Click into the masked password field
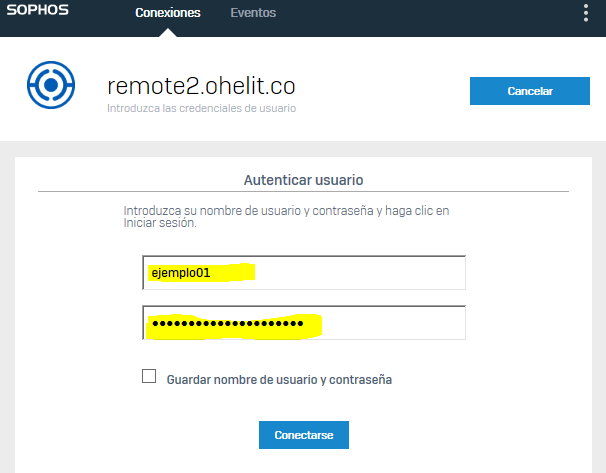The image size is (606, 473). click(x=304, y=323)
